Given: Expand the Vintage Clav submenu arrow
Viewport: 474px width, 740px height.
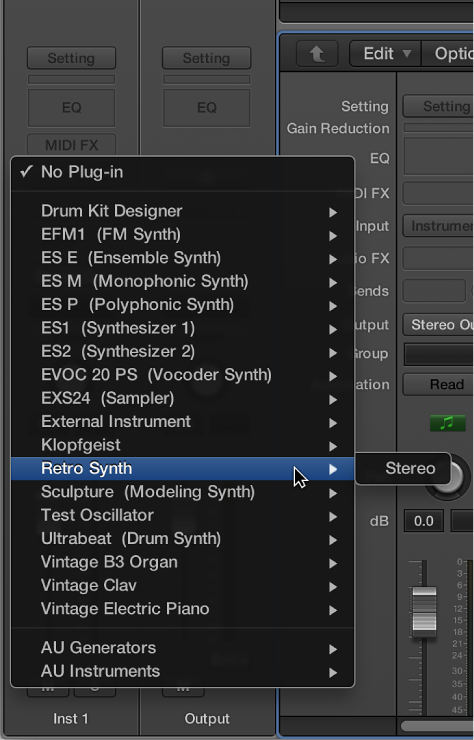Looking at the screenshot, I should [333, 587].
